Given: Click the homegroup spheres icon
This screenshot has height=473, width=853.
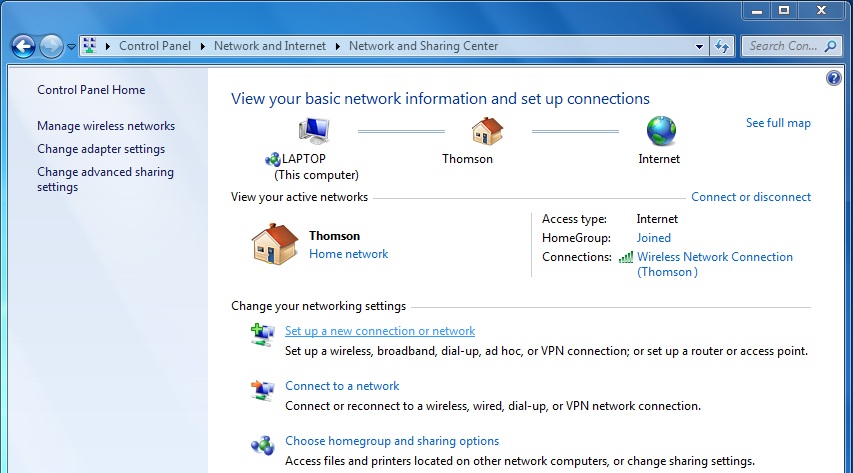Looking at the screenshot, I should pyautogui.click(x=263, y=445).
